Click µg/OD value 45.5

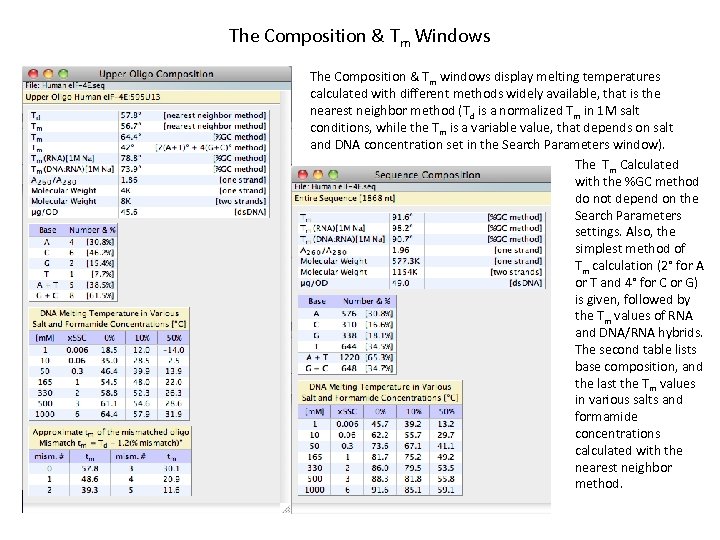129,212
